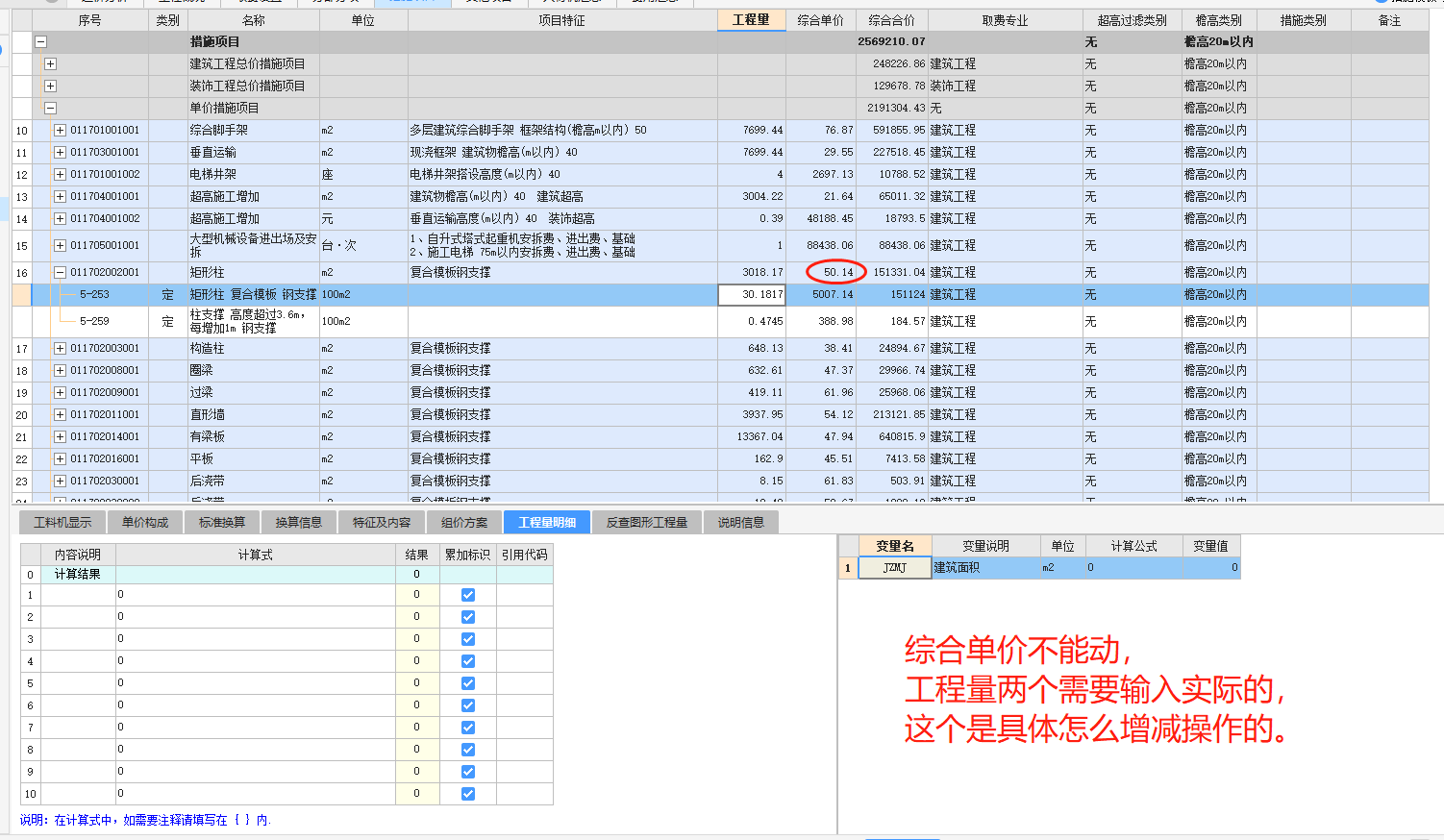1444x840 pixels.
Task: Open the 反查图形工程量 tab
Action: point(647,522)
